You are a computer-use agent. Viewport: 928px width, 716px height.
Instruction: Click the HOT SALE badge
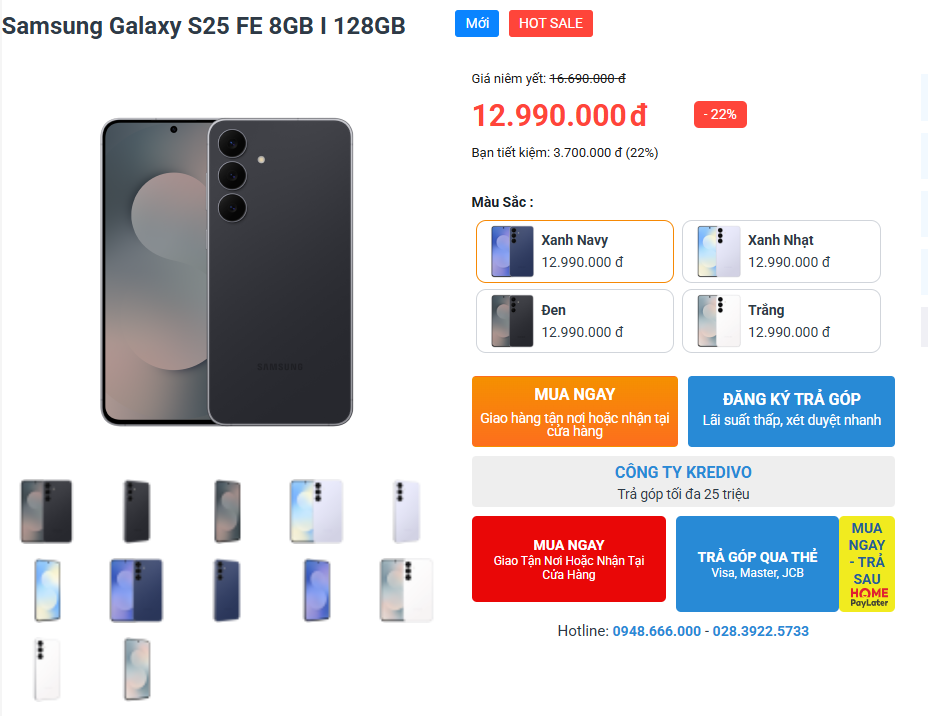[550, 23]
